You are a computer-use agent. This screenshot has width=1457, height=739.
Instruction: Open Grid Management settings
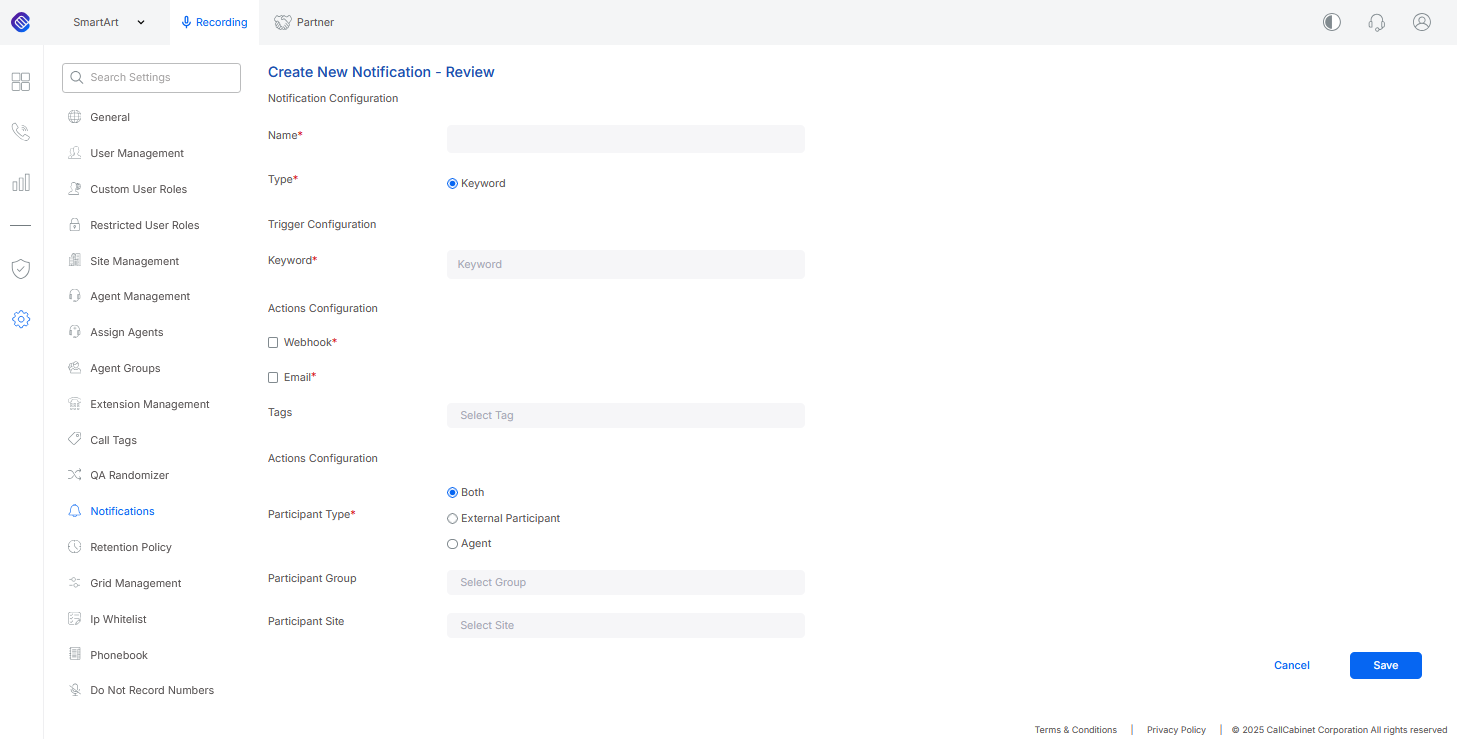tap(136, 583)
